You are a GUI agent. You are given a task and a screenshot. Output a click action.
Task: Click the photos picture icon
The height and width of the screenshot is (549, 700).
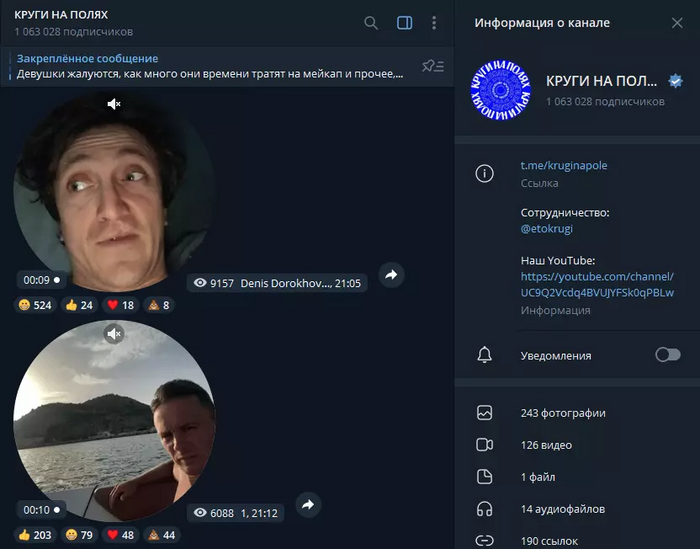click(x=484, y=413)
